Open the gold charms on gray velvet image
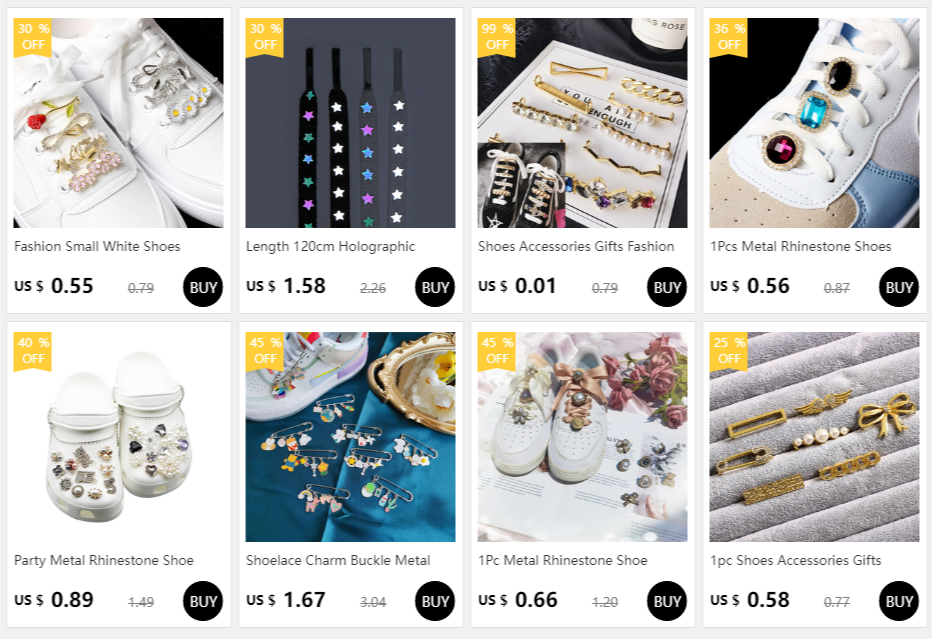Viewport: 932px width, 639px height. pyautogui.click(x=814, y=437)
